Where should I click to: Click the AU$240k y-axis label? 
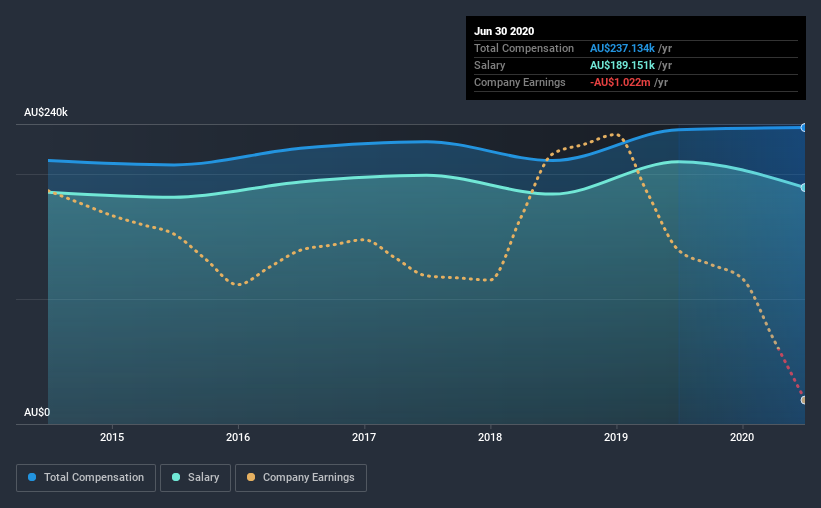pyautogui.click(x=46, y=112)
